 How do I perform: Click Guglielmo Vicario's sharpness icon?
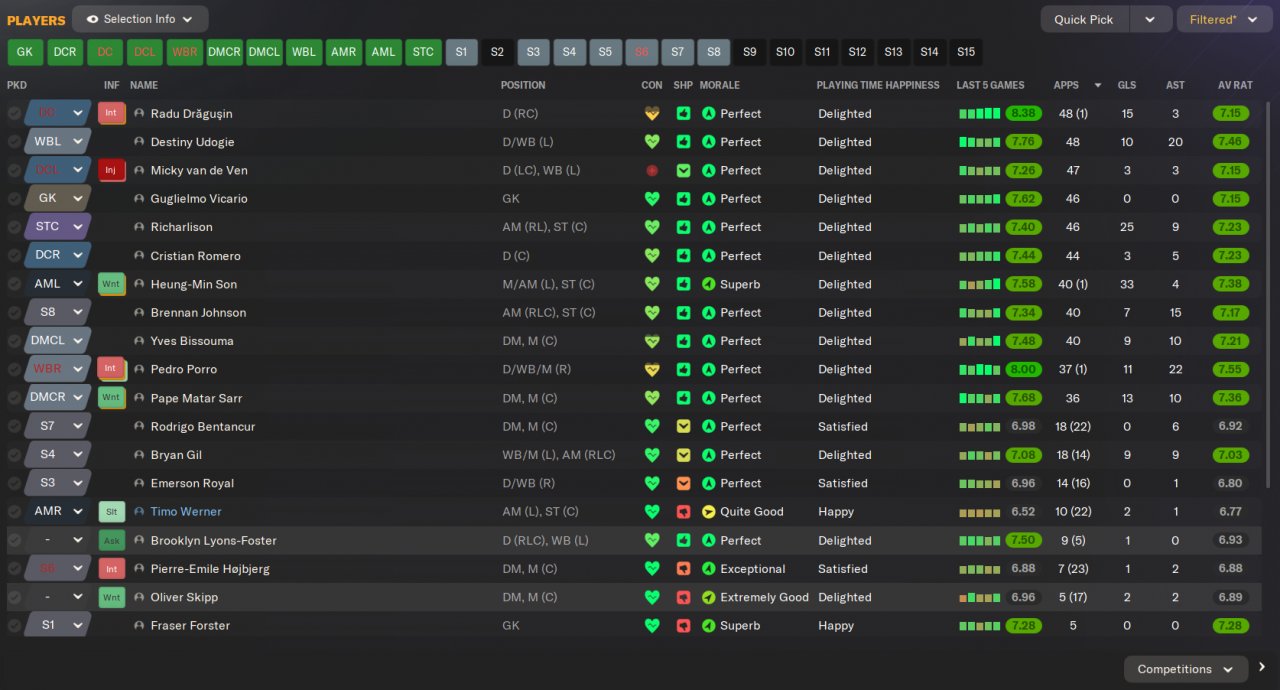coord(683,199)
